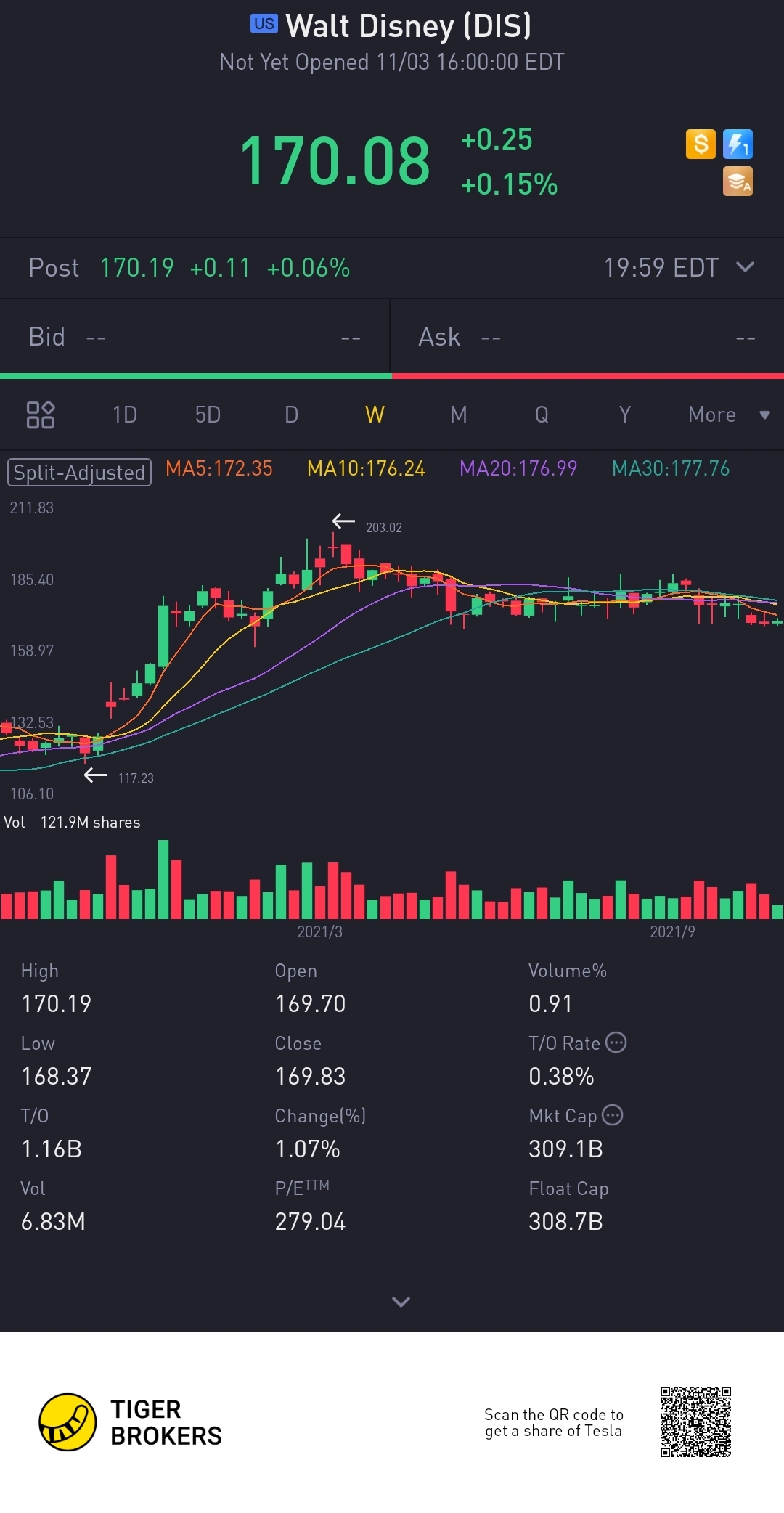Screen dimensions: 784x1513
Task: Tap the Ask quote cell
Action: pyautogui.click(x=587, y=337)
